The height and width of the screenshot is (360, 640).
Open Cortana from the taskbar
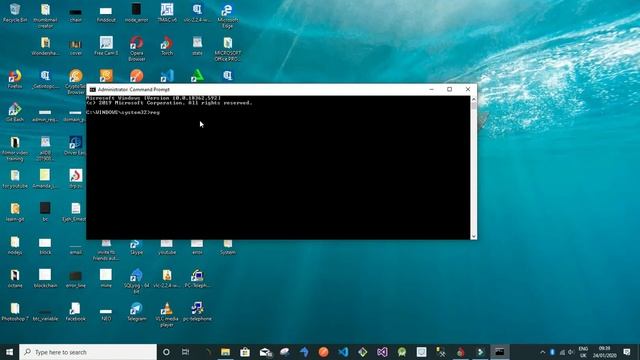point(166,352)
